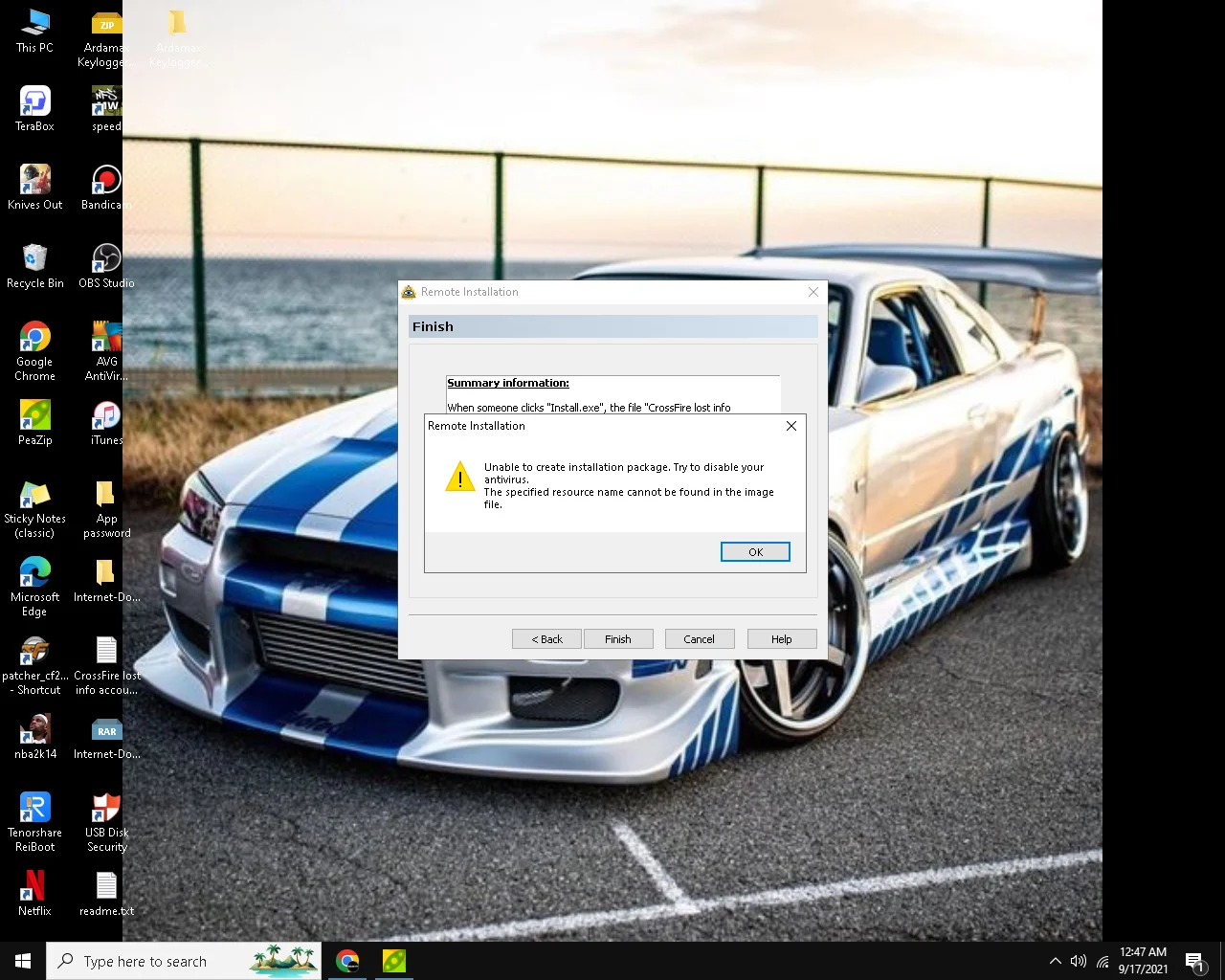Image resolution: width=1225 pixels, height=980 pixels.
Task: Select the NFS speed game shortcut
Action: (106, 109)
